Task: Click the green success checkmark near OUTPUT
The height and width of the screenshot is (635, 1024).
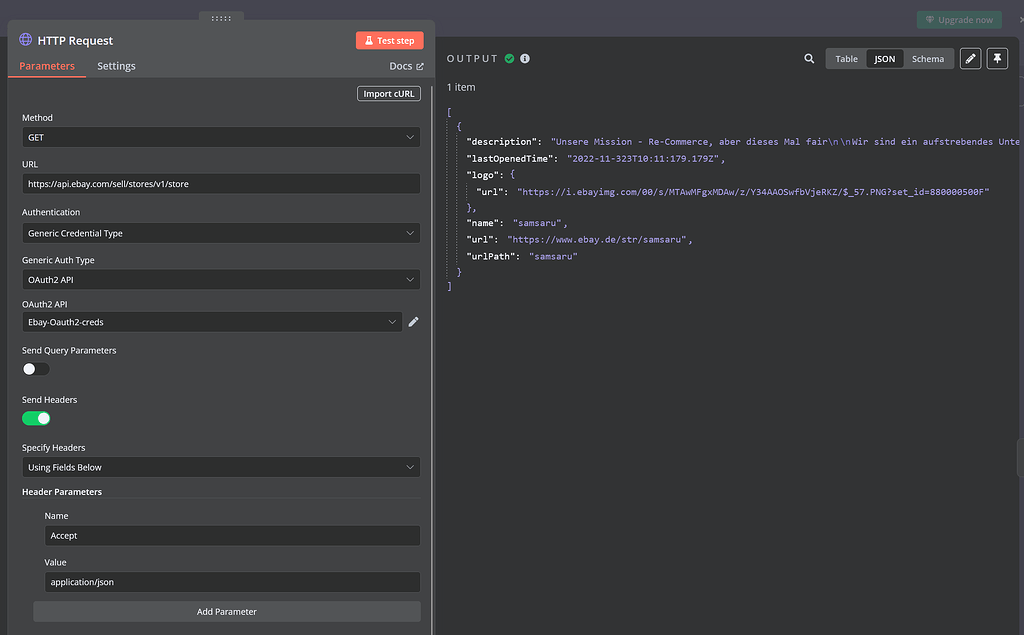Action: point(510,57)
